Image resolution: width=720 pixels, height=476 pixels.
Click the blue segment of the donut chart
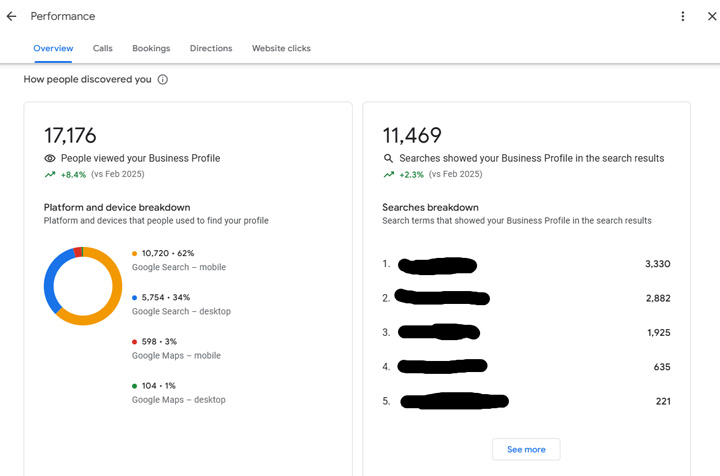point(50,278)
